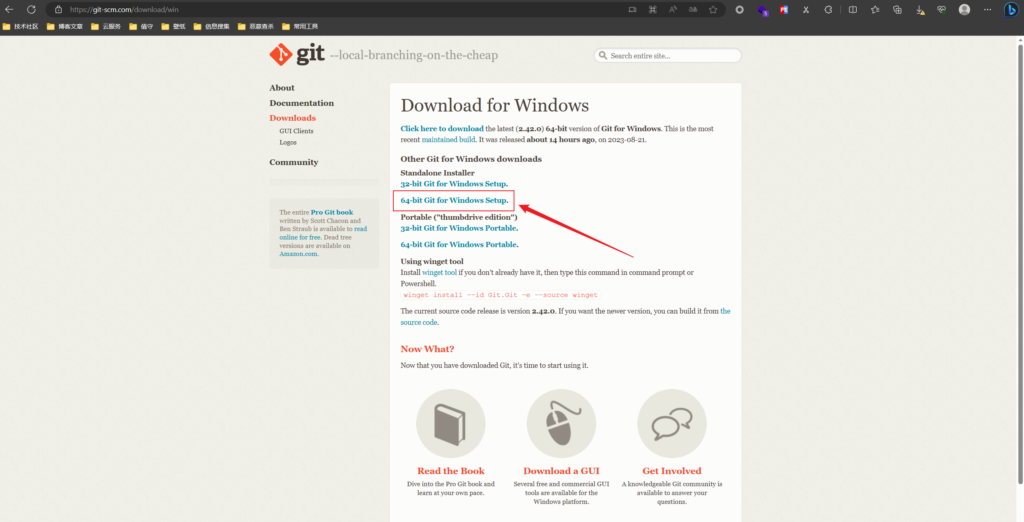
Task: Download 64-bit Git for Windows Portable
Action: point(458,244)
